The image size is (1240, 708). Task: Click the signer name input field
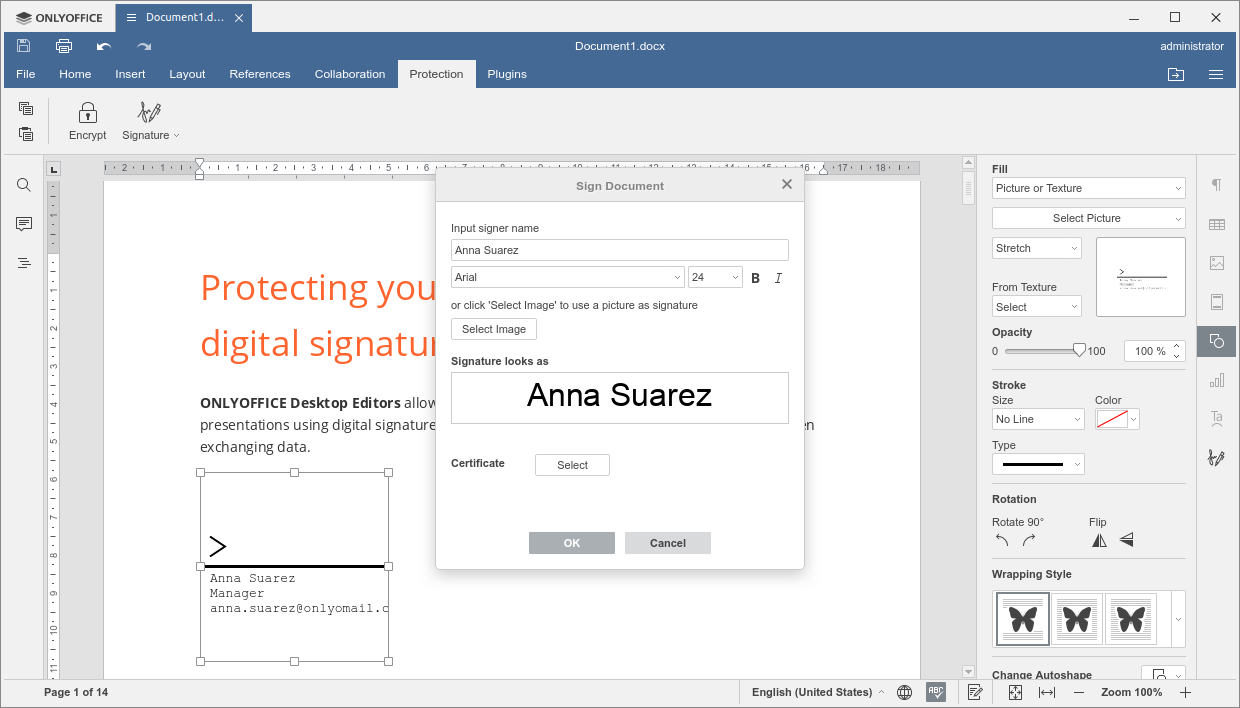[619, 249]
